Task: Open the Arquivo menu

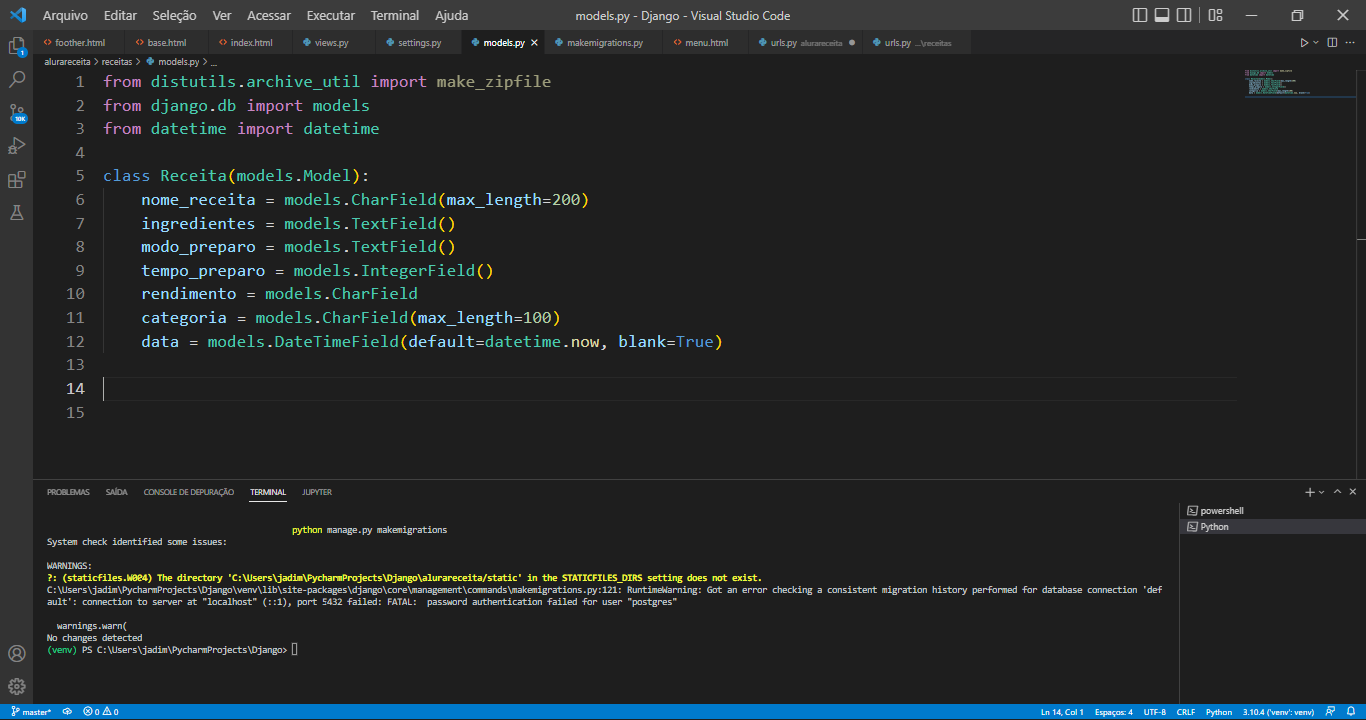Action: [x=65, y=15]
